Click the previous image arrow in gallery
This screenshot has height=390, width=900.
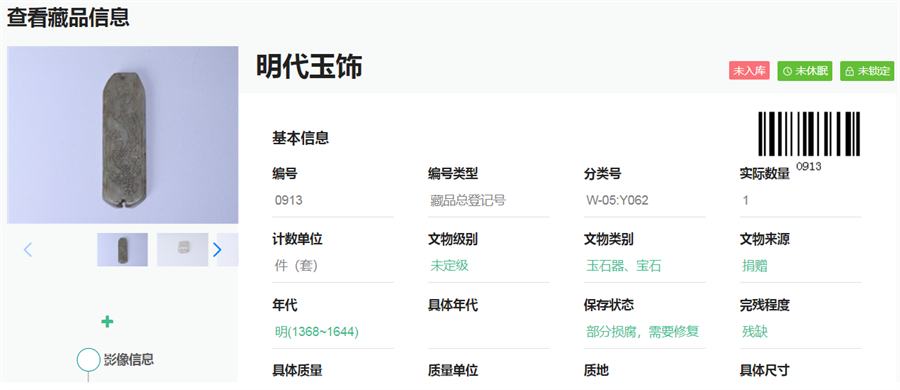(28, 250)
